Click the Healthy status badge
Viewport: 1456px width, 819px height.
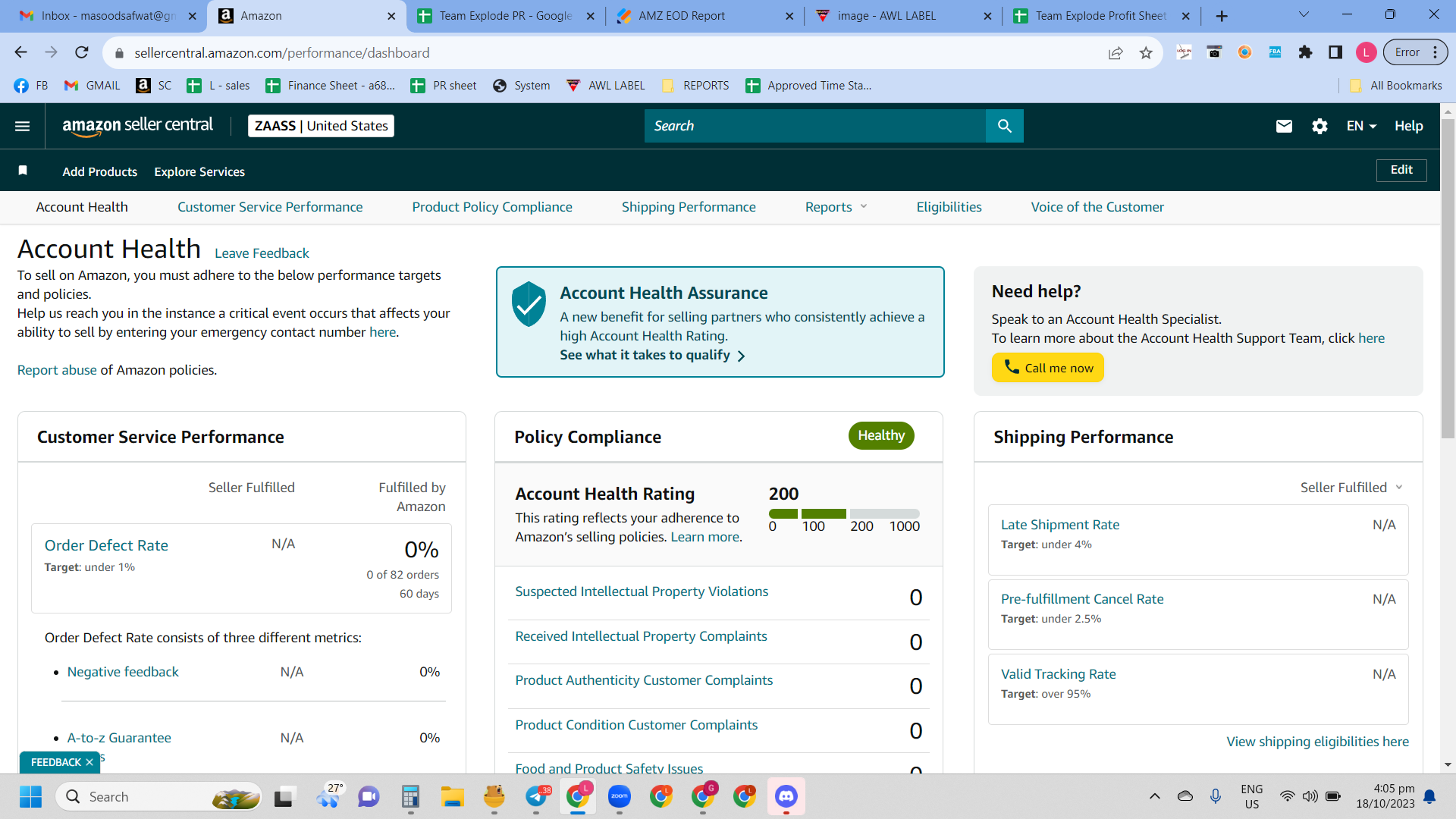(881, 435)
